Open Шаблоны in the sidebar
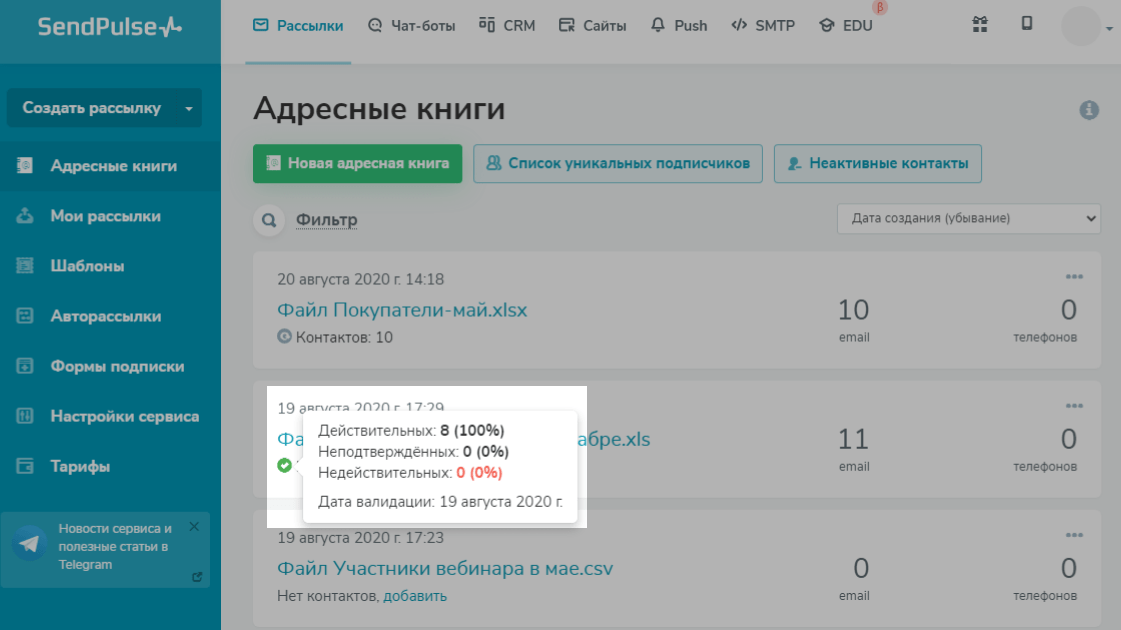 [x=87, y=266]
